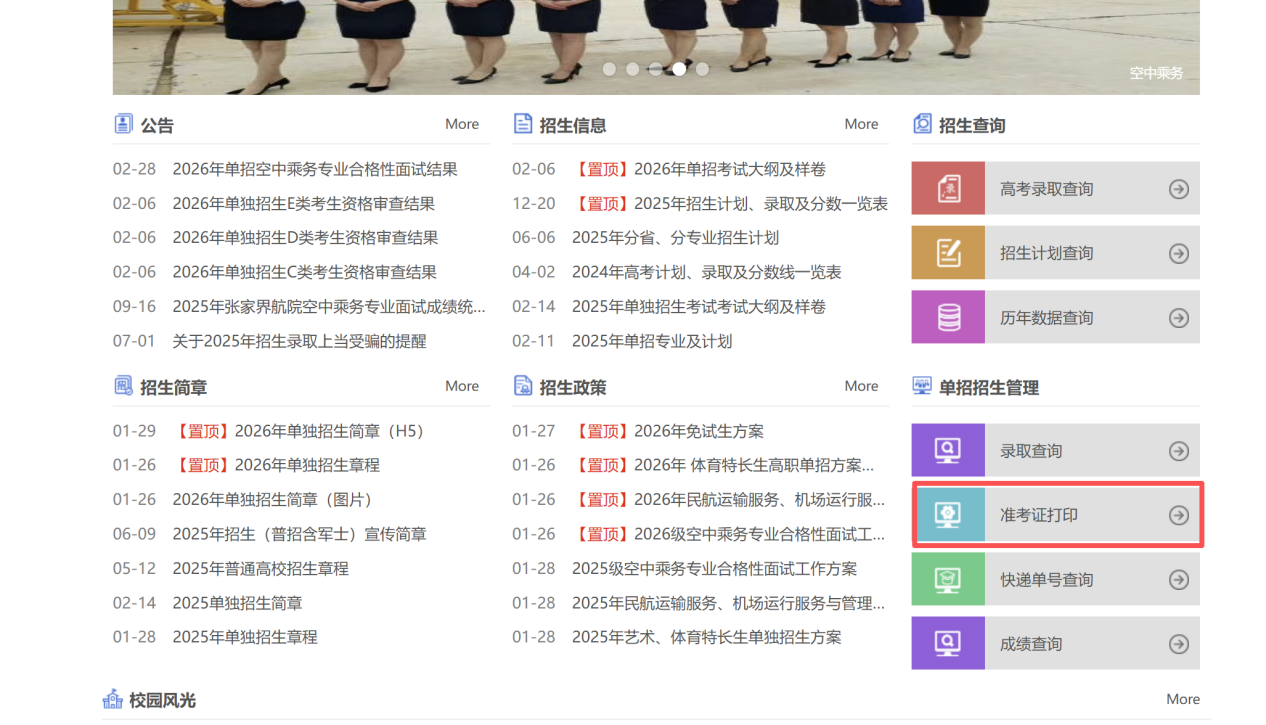Click the 准考证打印 teal icon
The image size is (1266, 725).
947,515
